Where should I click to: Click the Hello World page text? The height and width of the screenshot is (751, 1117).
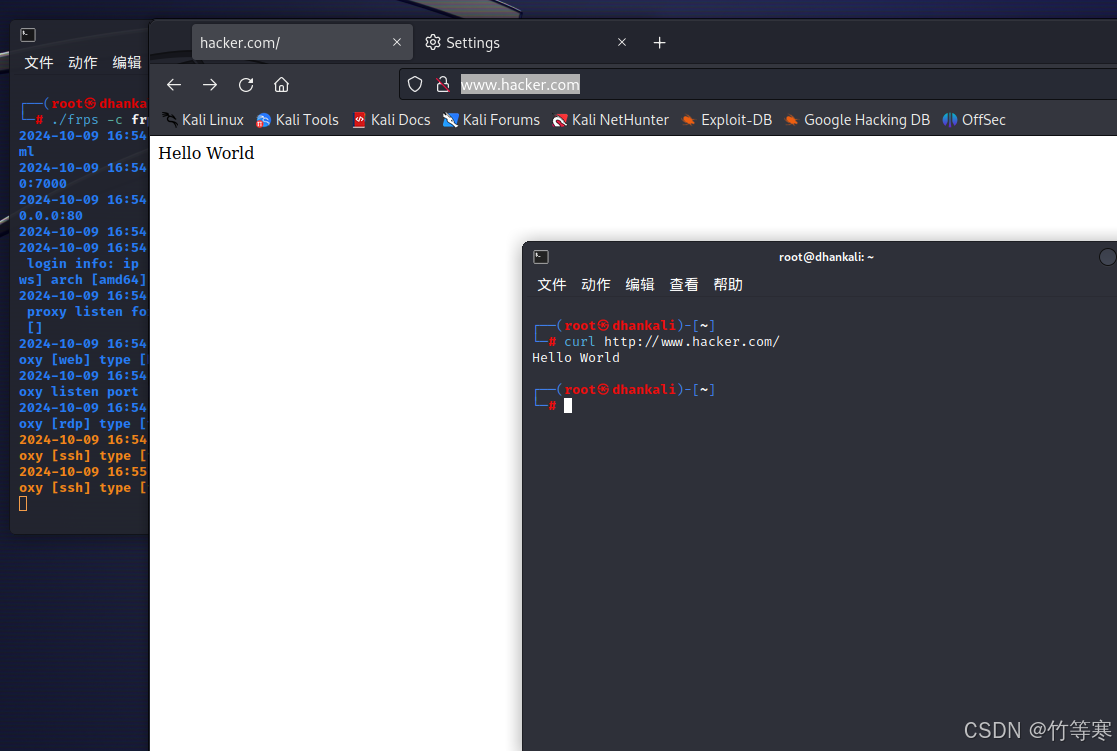206,153
